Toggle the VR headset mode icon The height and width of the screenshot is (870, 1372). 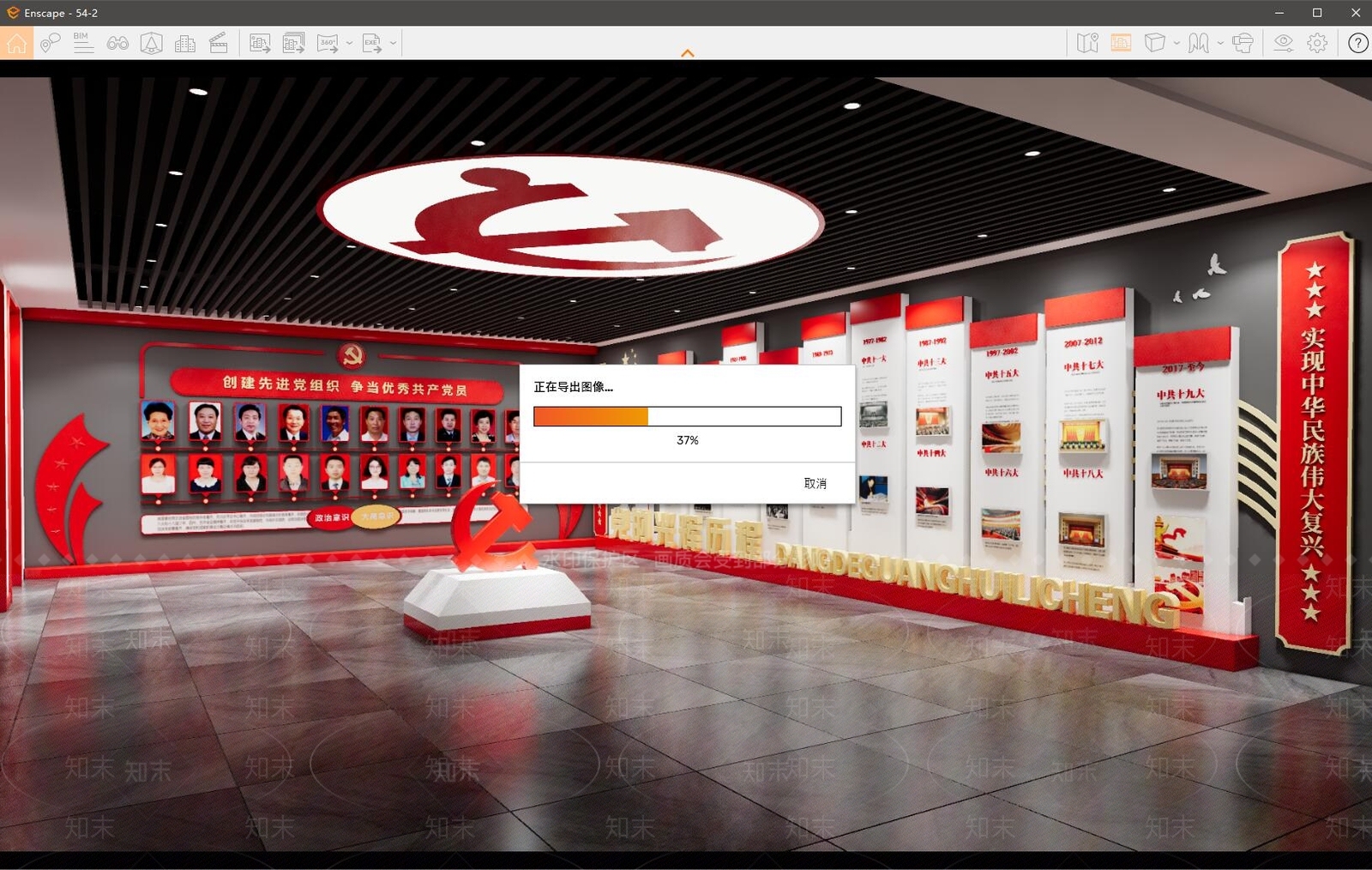pos(1243,43)
